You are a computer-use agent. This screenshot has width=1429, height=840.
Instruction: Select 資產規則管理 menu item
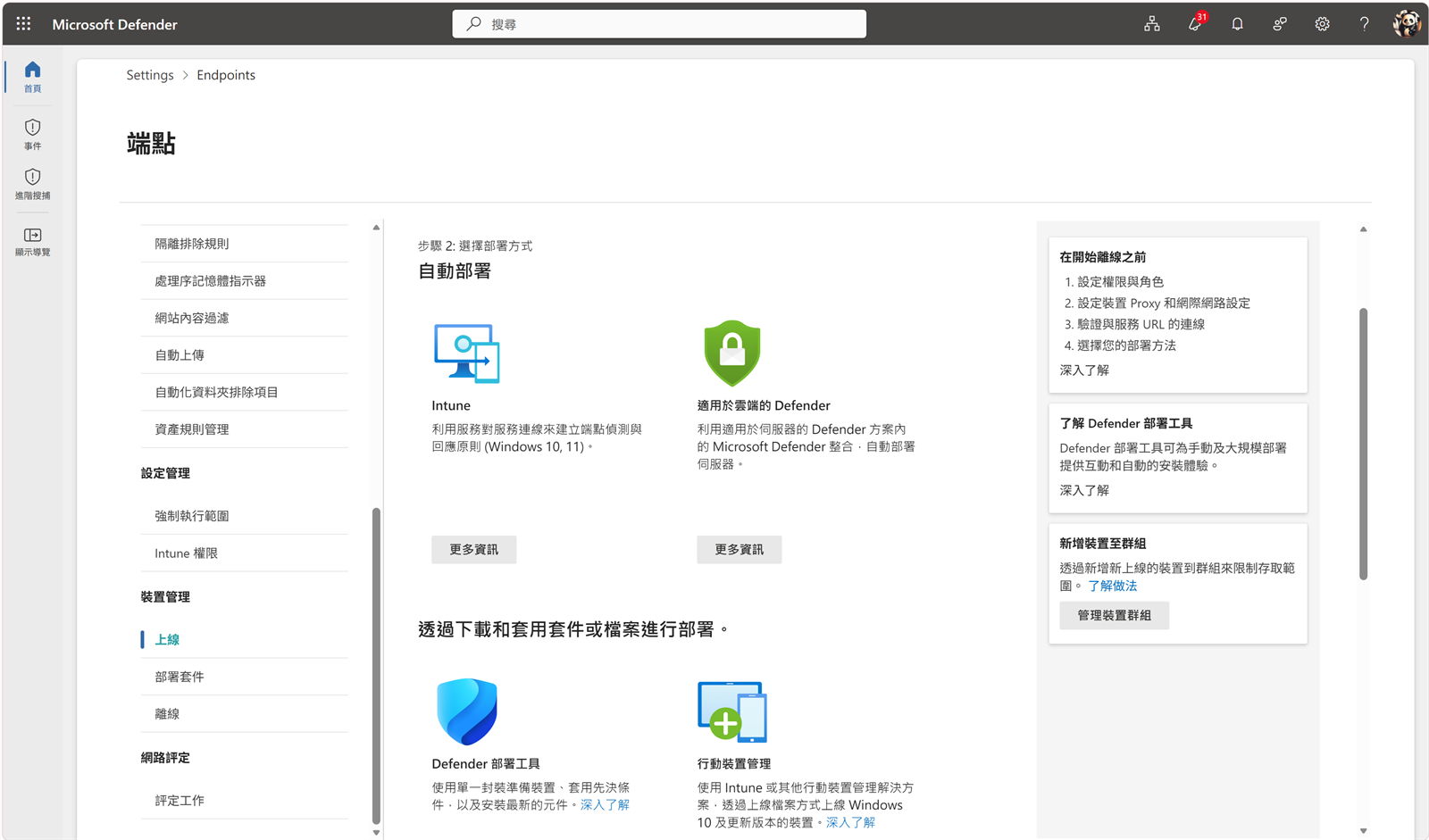click(244, 429)
